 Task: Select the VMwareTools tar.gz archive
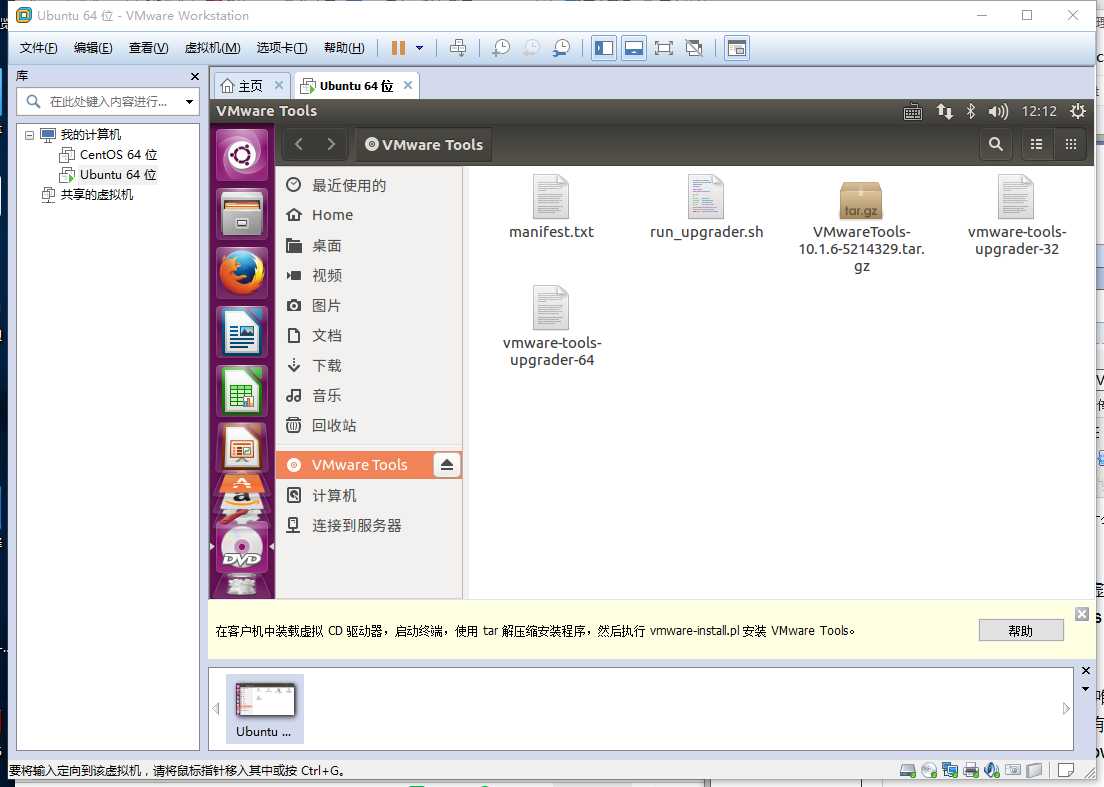861,226
